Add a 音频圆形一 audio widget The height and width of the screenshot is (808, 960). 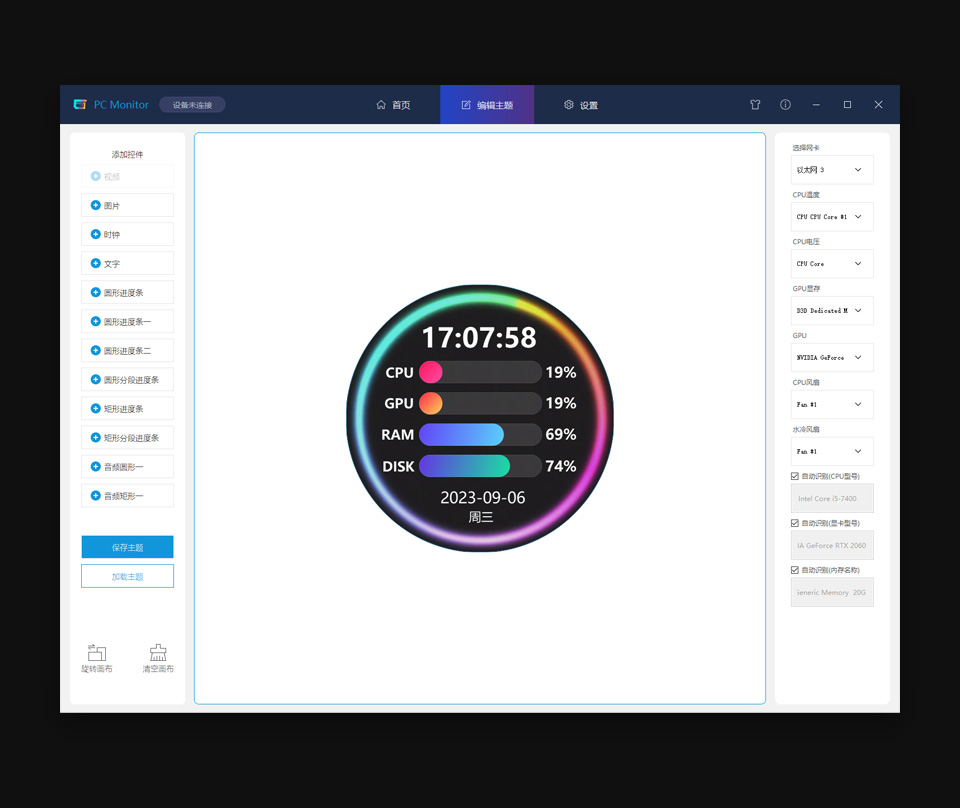(x=127, y=467)
